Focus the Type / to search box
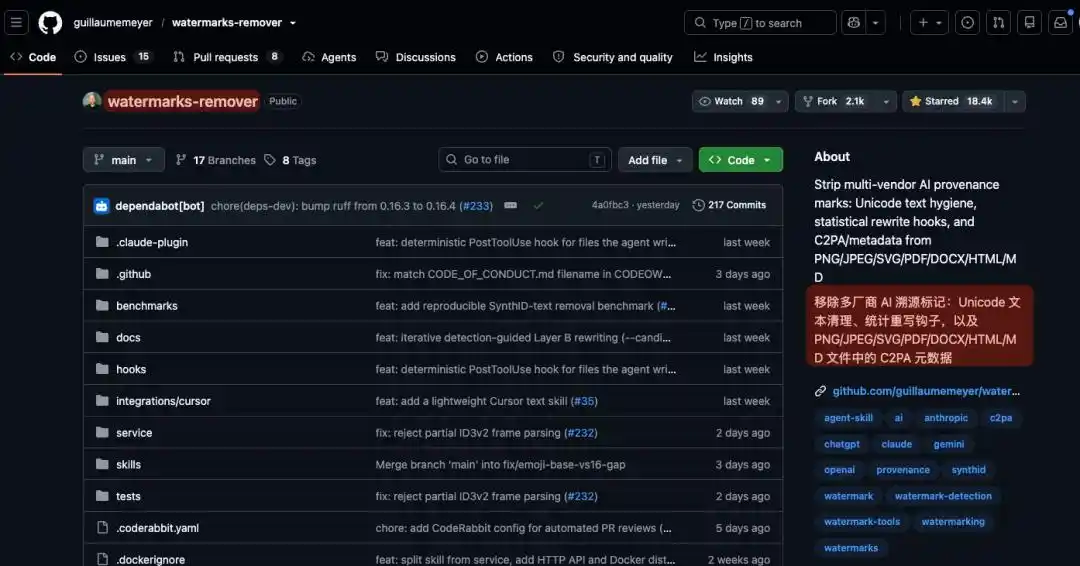1080x566 pixels. click(x=760, y=23)
